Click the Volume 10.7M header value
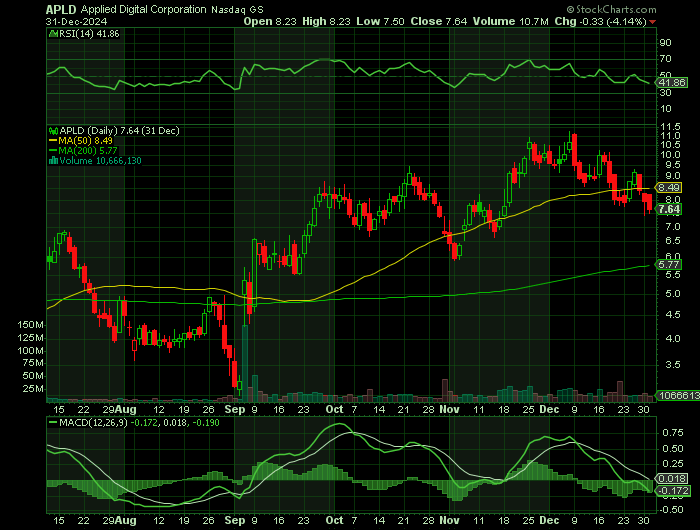The image size is (700, 530). click(x=511, y=21)
